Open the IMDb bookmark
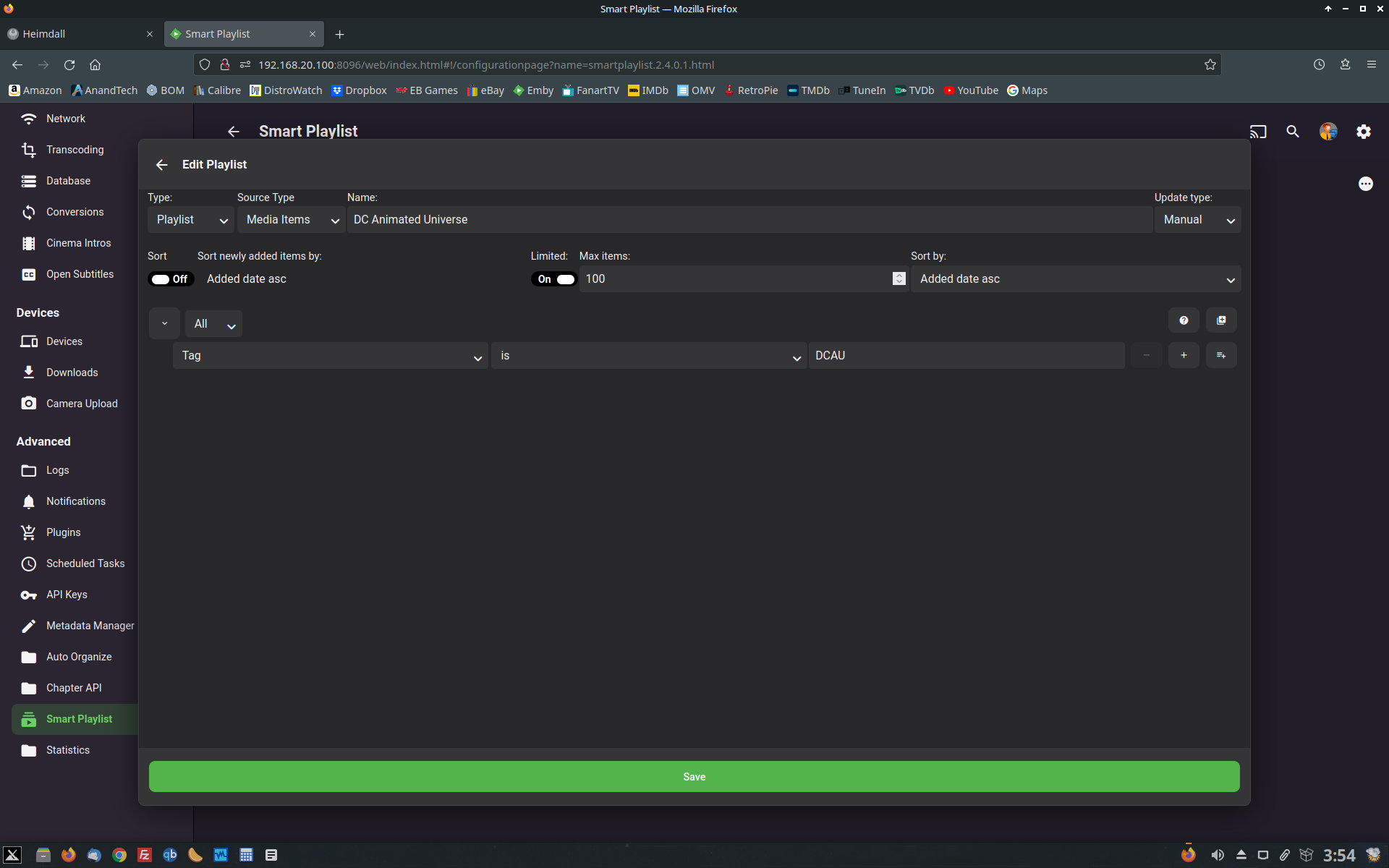The height and width of the screenshot is (868, 1389). click(648, 90)
